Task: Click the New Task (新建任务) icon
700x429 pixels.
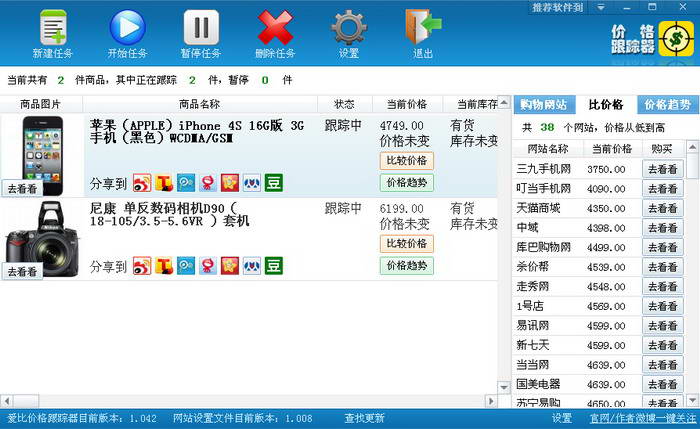Action: click(53, 28)
